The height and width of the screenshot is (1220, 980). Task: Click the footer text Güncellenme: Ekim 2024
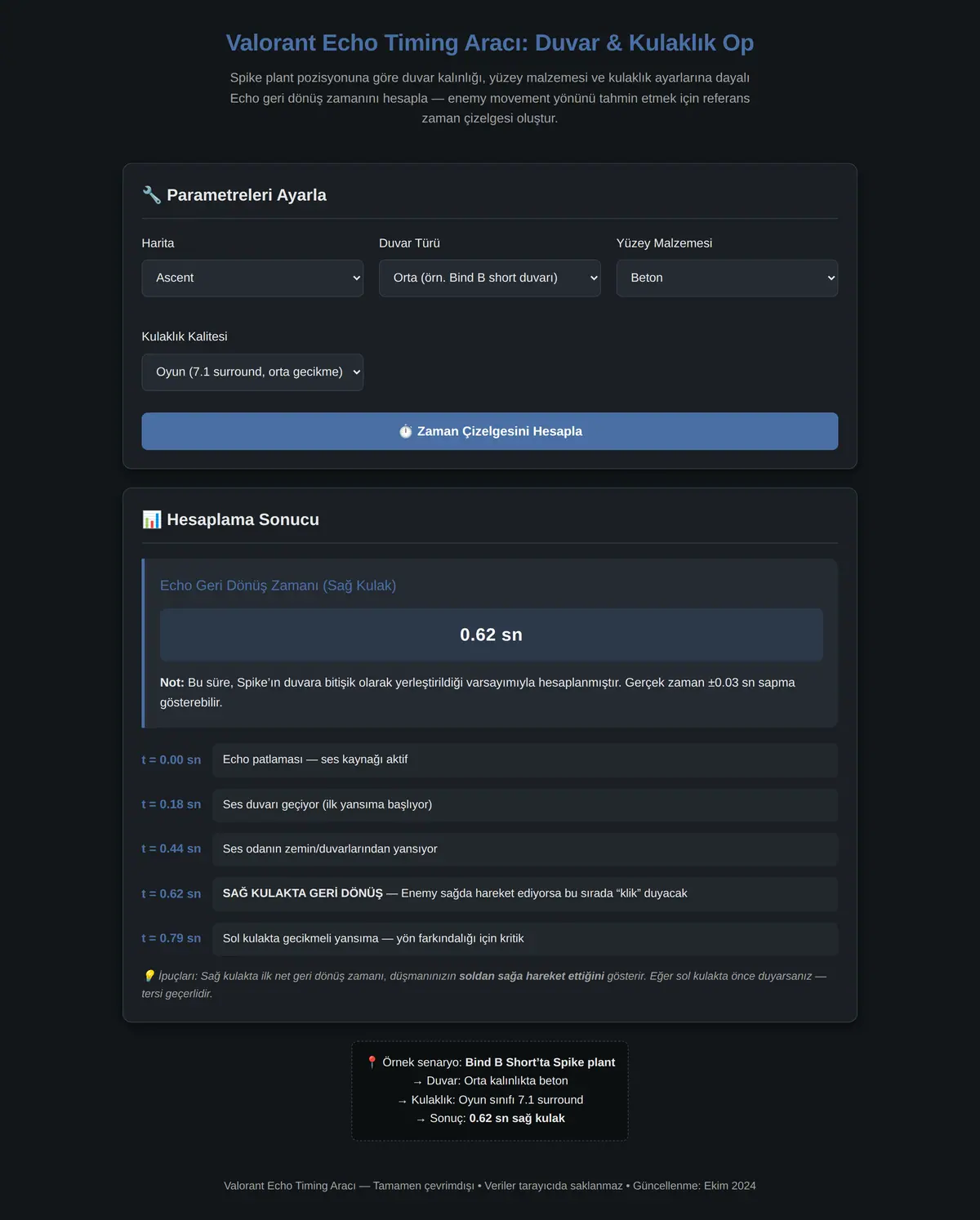click(x=694, y=1186)
